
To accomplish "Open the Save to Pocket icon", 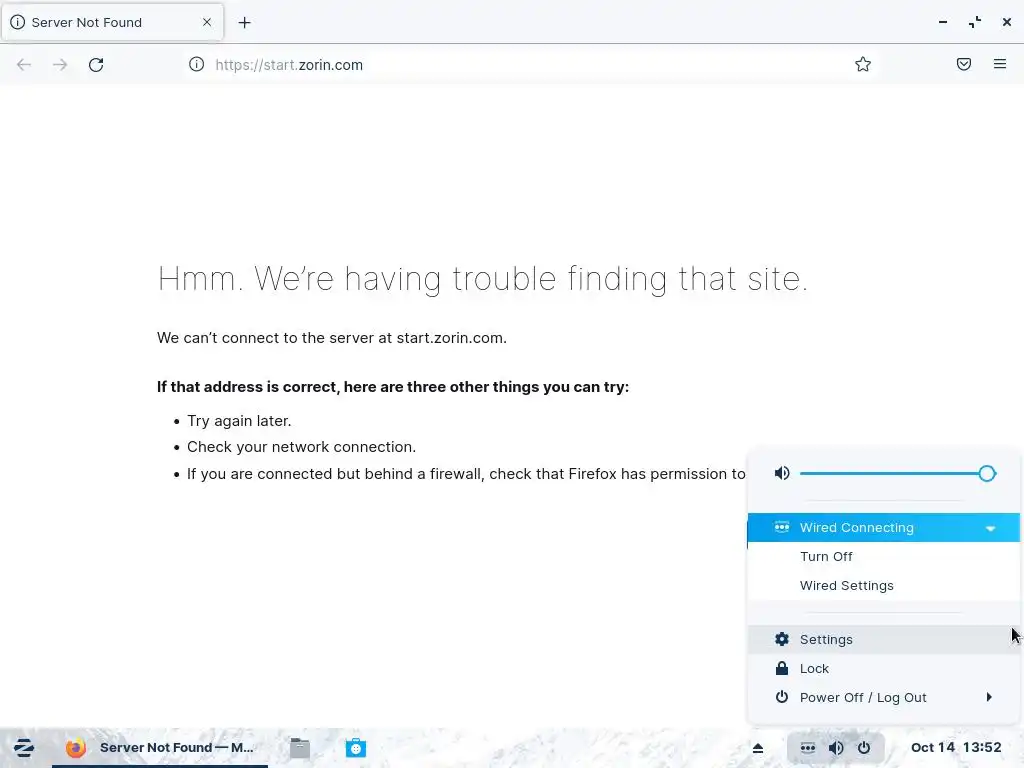I will coord(964,64).
